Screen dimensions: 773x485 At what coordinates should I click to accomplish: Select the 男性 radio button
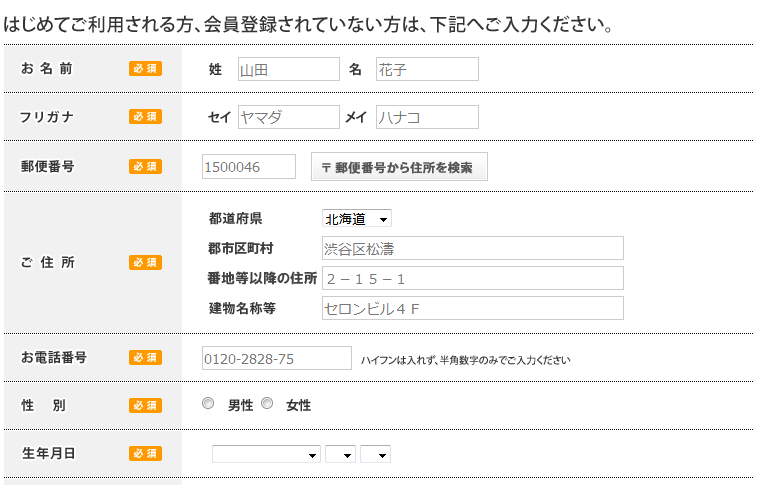click(208, 404)
